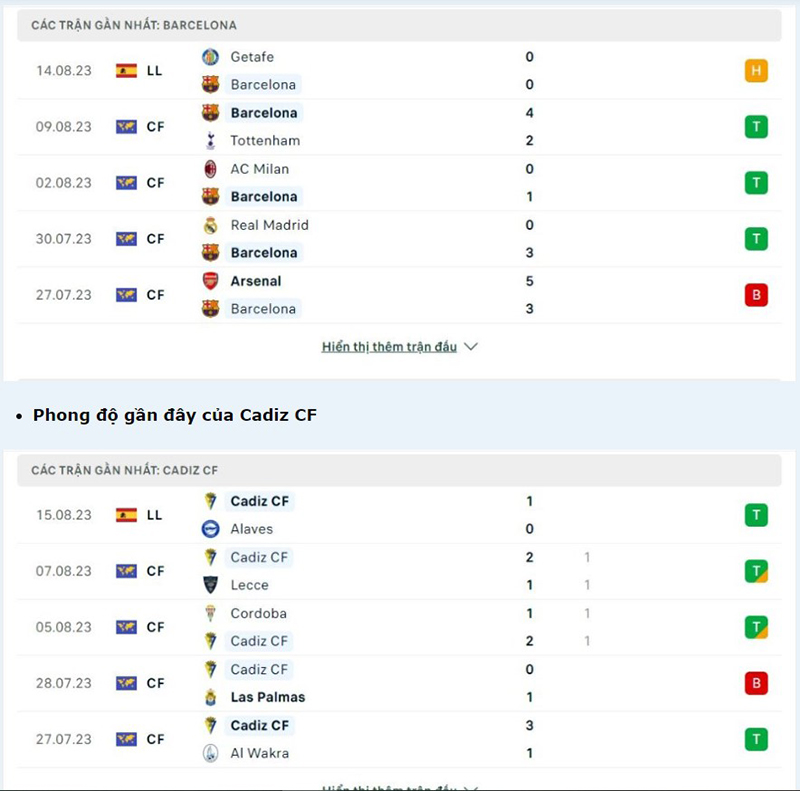Image resolution: width=800 pixels, height=791 pixels.
Task: Click the Spanish LL flag beside 14.08.23
Action: coord(127,70)
